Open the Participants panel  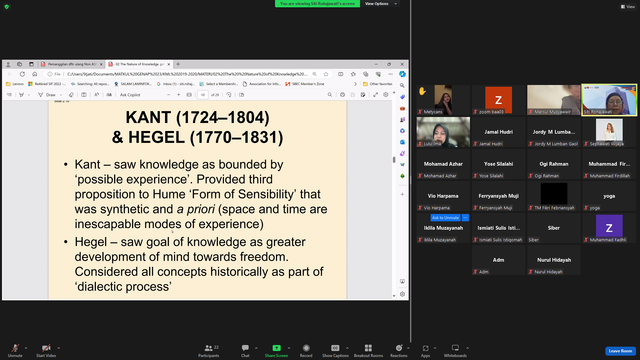click(209, 350)
